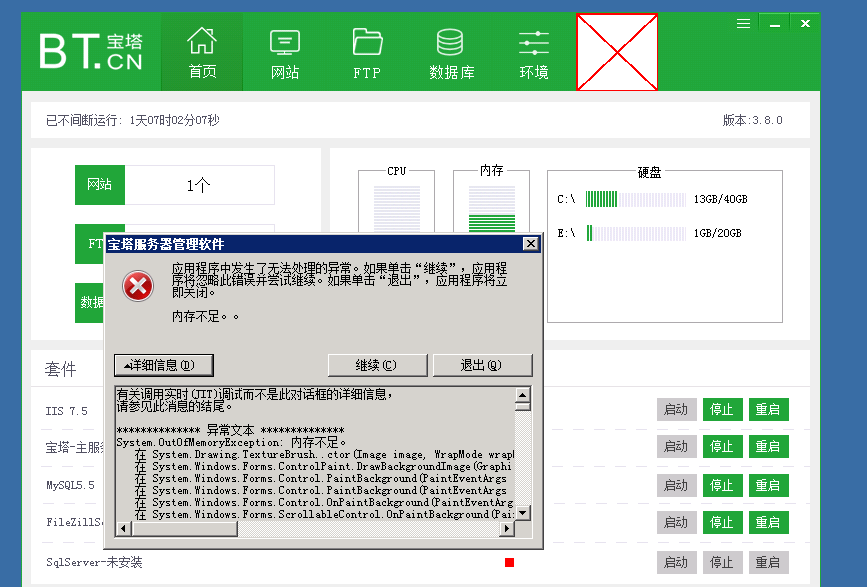This screenshot has width=867, height=587.
Task: Click the red error icon in dialog
Action: [x=138, y=286]
